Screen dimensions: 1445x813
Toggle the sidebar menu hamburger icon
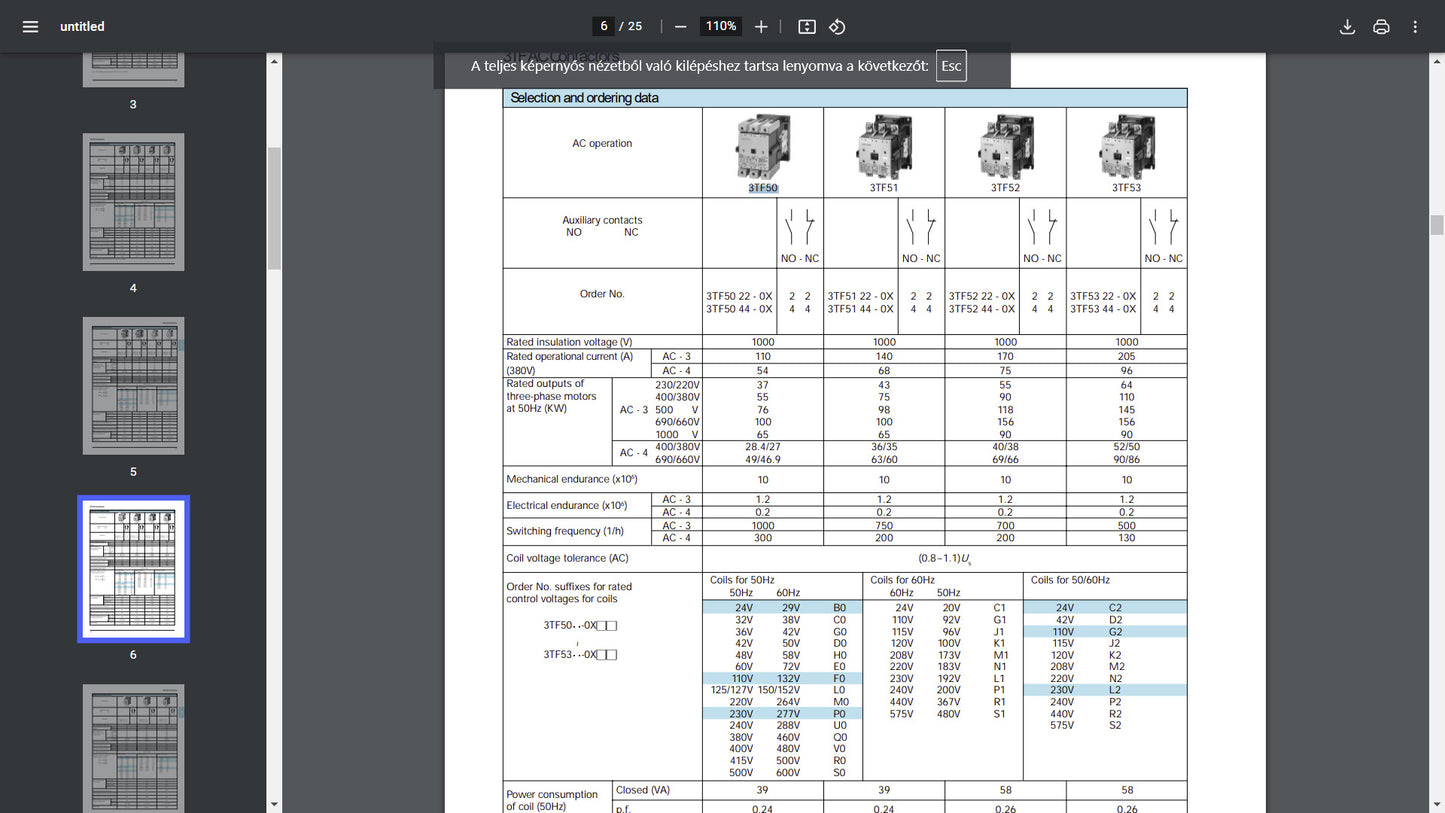point(30,27)
